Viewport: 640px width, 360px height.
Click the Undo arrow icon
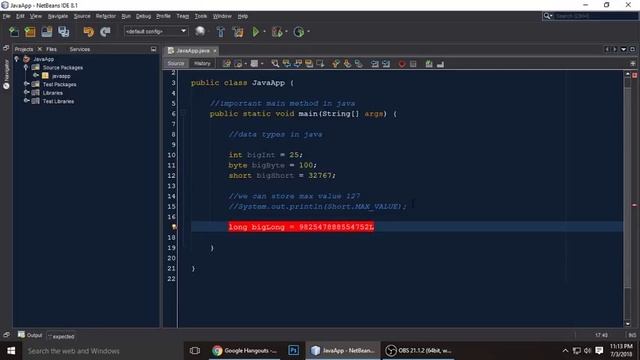[x=88, y=32]
